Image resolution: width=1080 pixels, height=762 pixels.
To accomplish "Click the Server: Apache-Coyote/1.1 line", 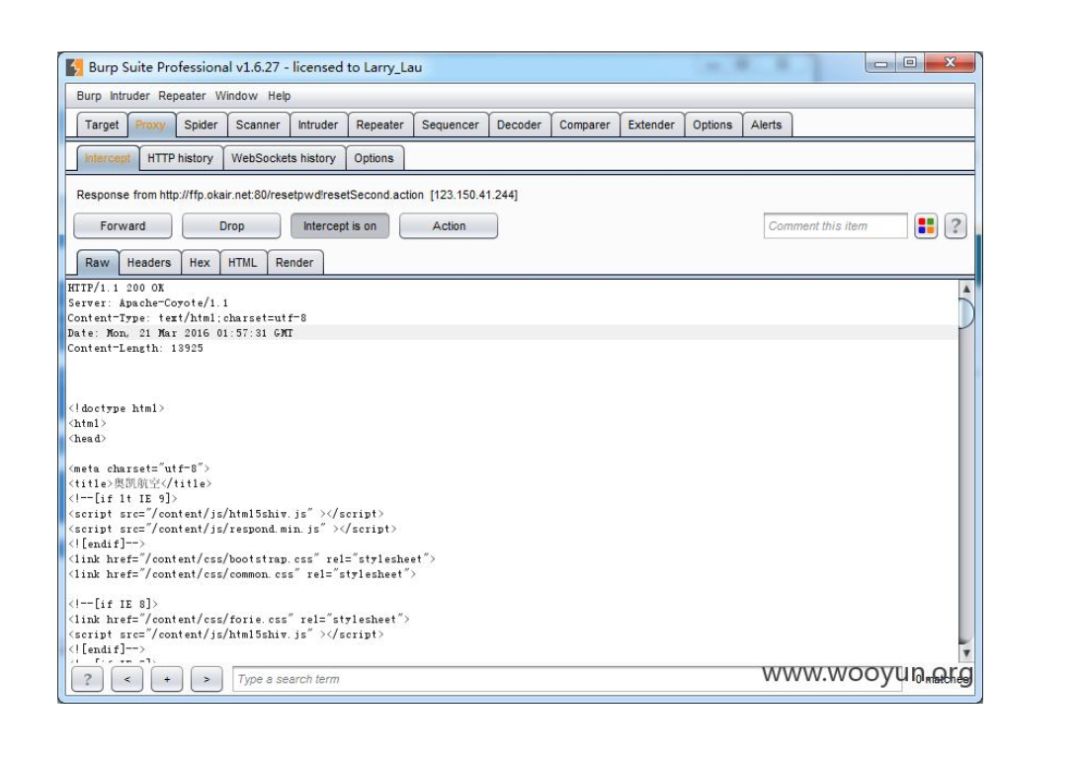I will (148, 303).
